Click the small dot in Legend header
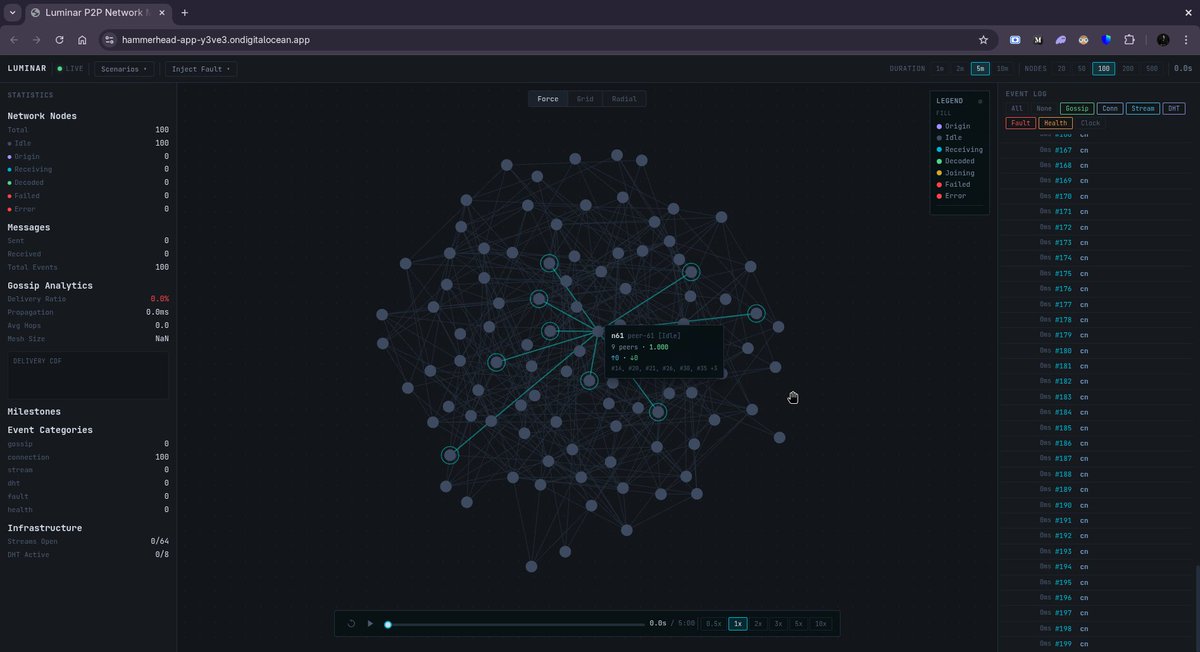Screen dimensions: 1200x652 (980, 101)
